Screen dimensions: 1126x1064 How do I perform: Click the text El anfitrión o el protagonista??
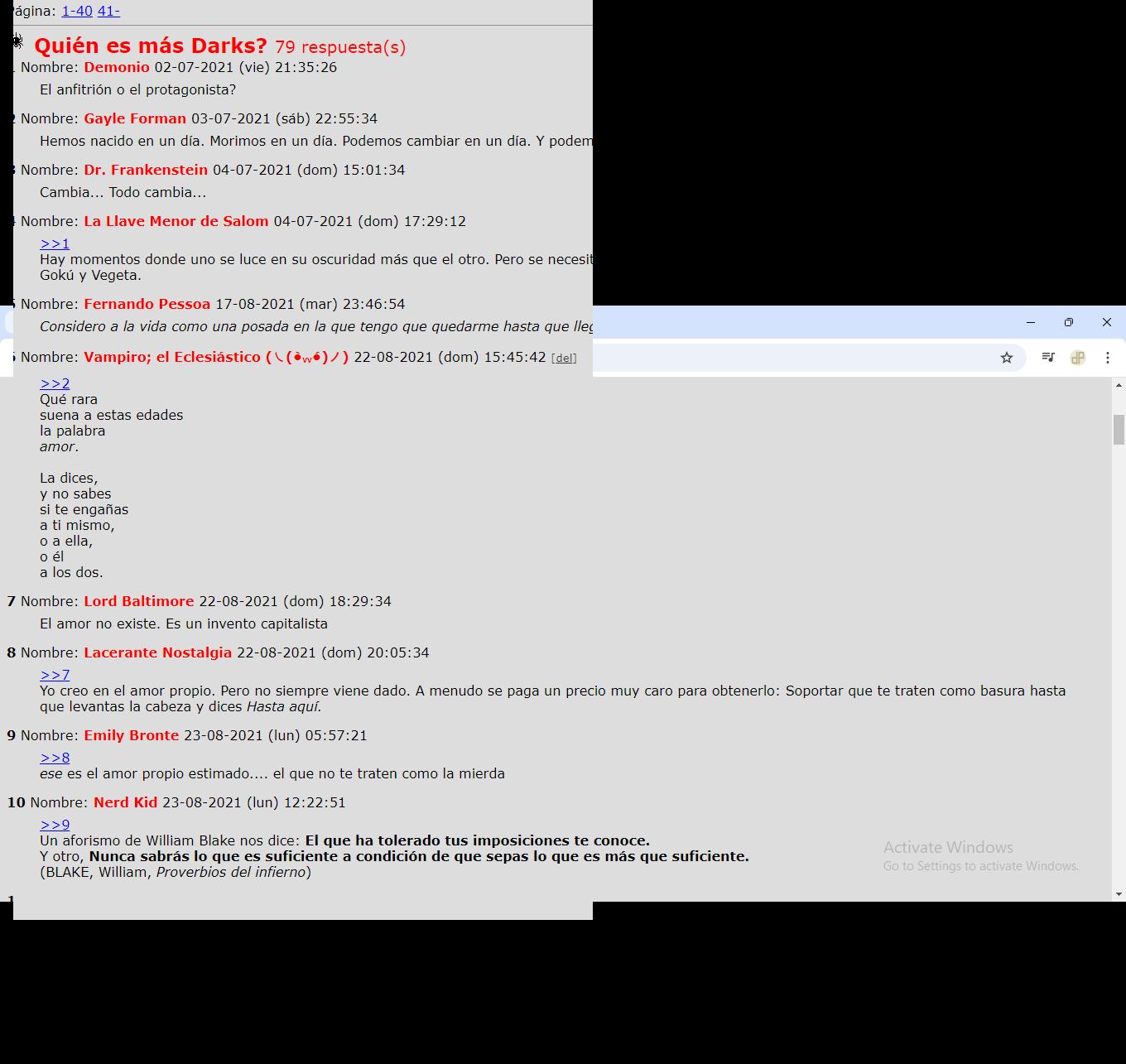(137, 89)
